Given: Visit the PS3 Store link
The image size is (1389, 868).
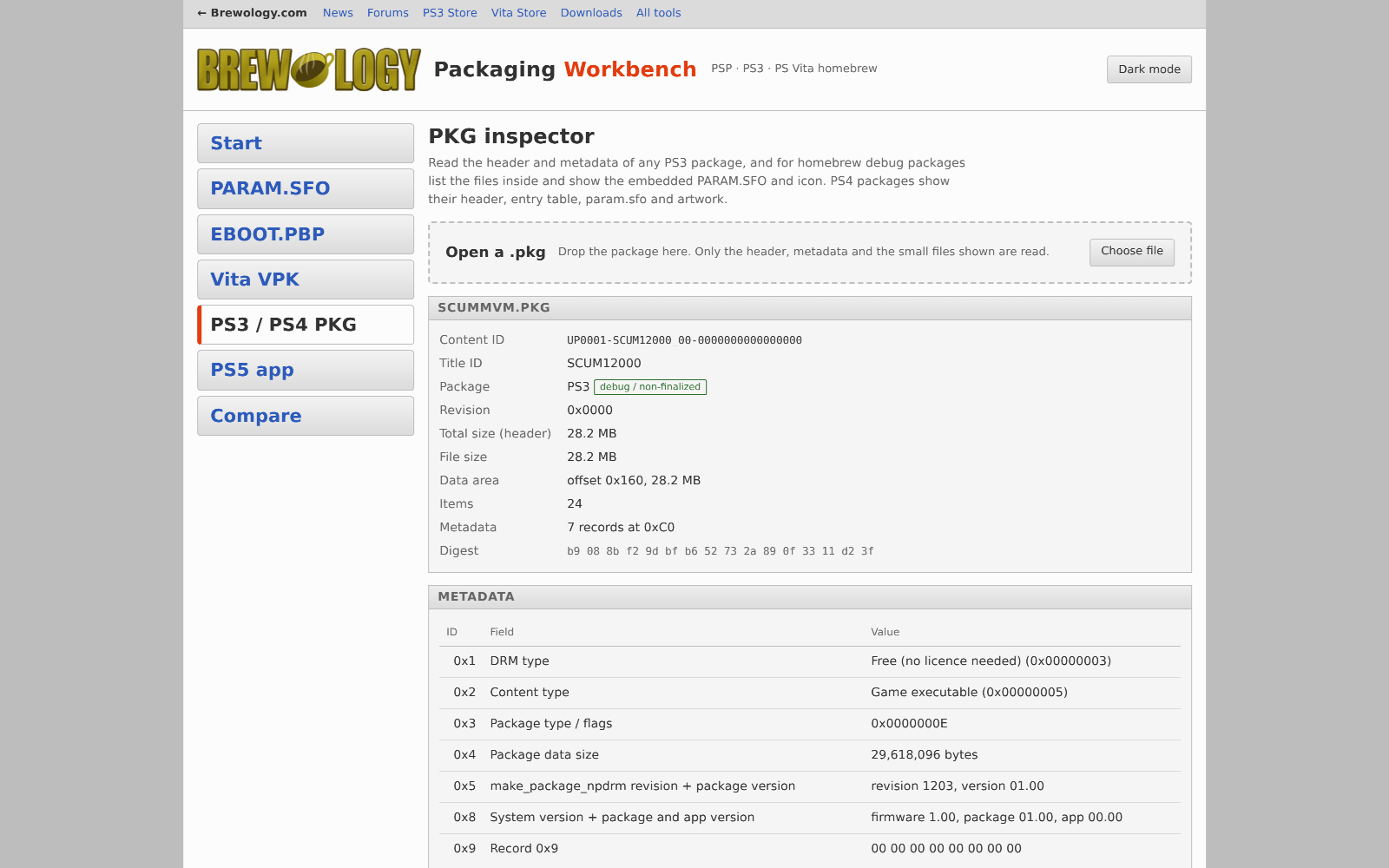Looking at the screenshot, I should click(450, 13).
